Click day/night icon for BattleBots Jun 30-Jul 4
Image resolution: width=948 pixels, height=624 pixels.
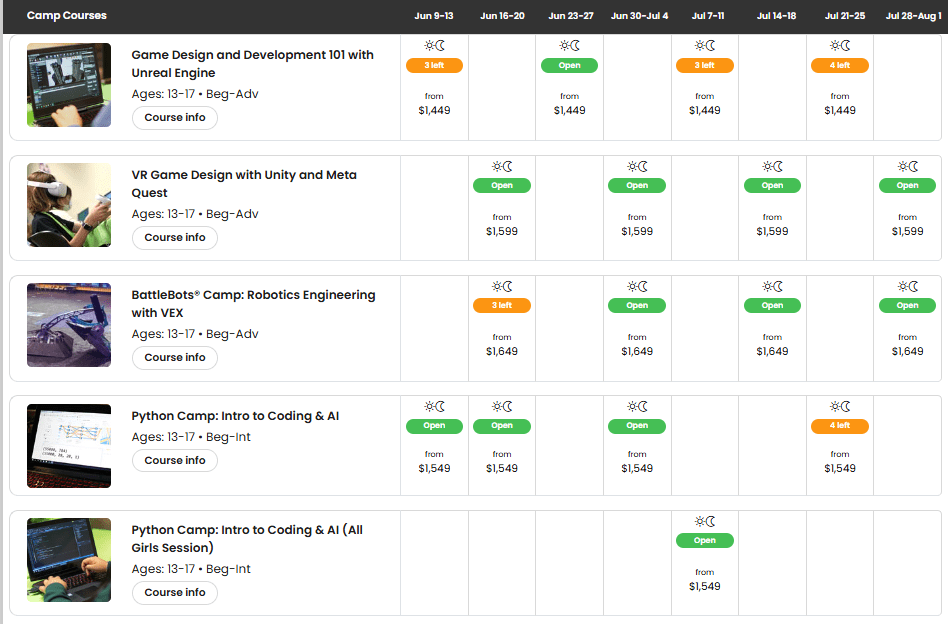pyautogui.click(x=637, y=286)
